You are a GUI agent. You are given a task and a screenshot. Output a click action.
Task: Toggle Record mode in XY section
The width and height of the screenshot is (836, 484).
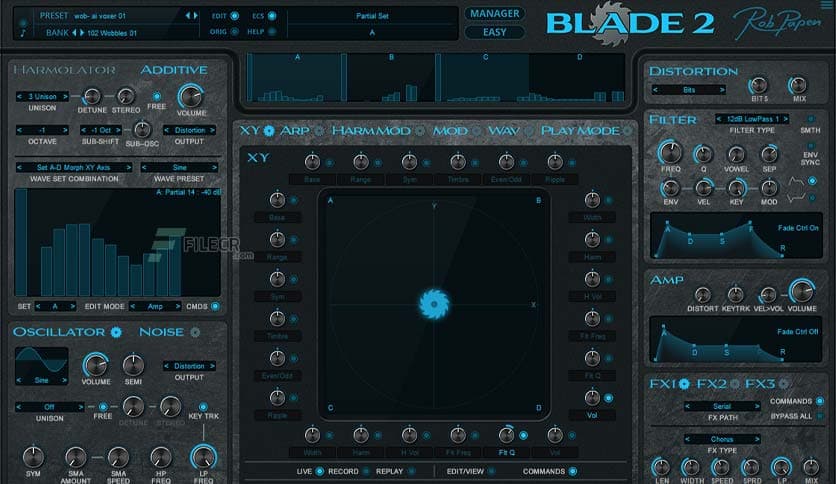[366, 471]
